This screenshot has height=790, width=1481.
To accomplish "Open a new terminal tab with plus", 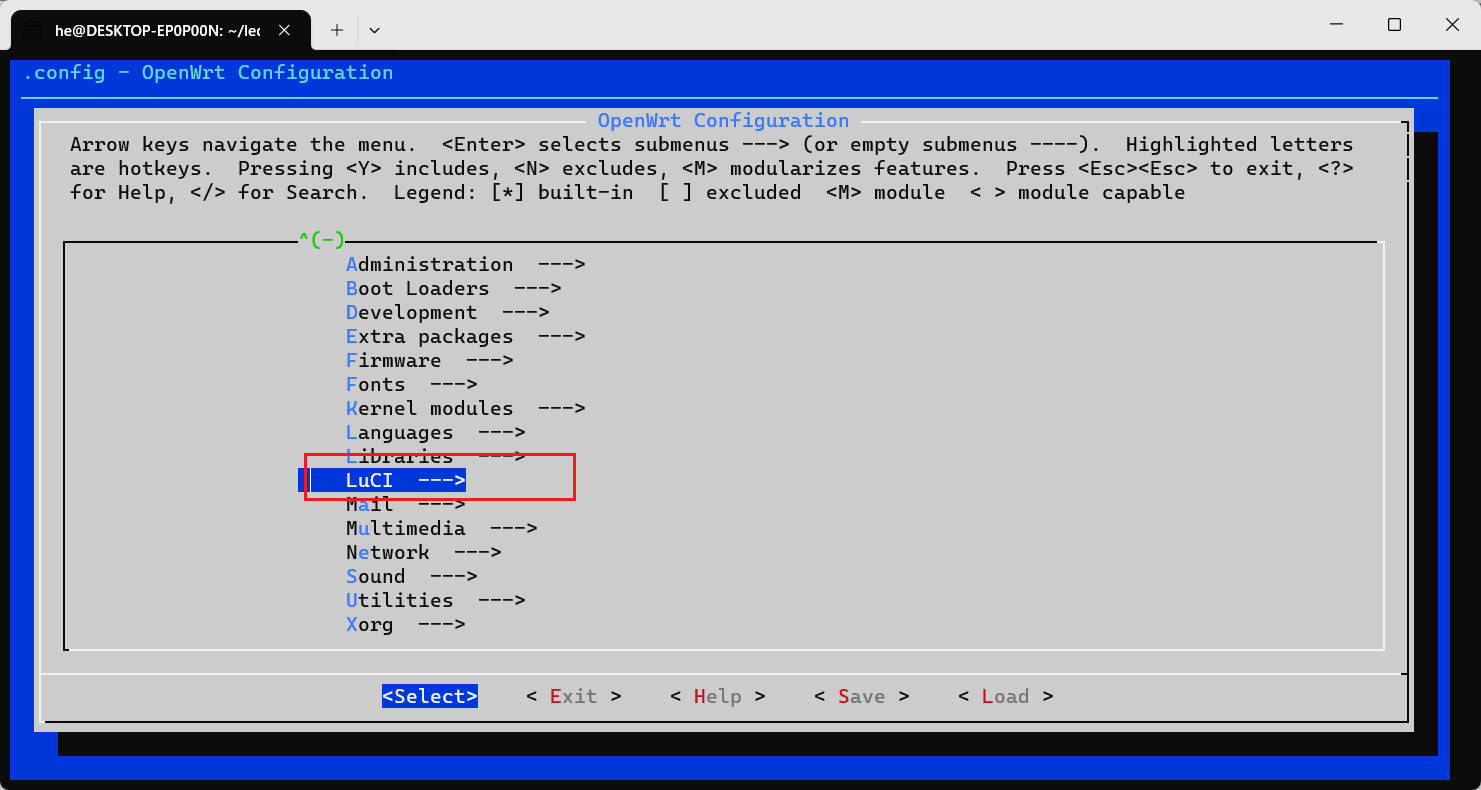I will pos(337,30).
